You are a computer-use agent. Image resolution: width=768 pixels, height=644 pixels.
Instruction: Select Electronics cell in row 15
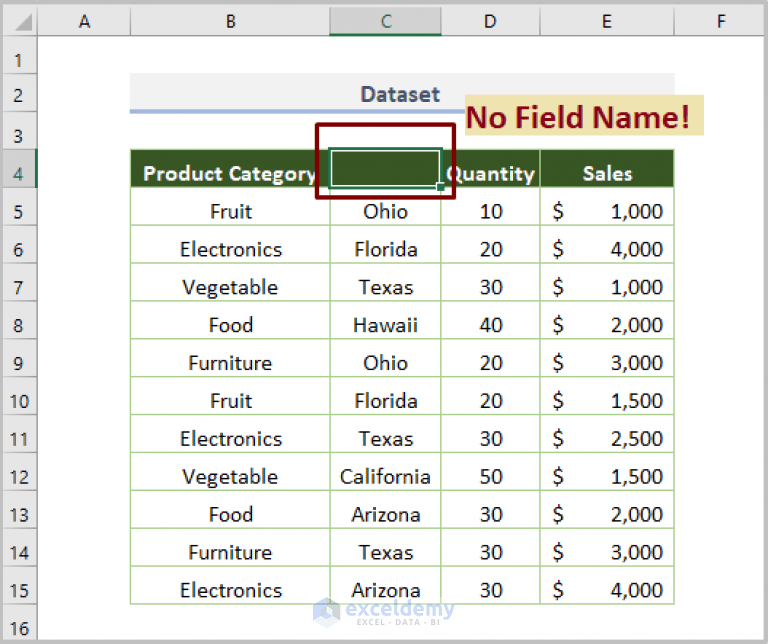[230, 585]
